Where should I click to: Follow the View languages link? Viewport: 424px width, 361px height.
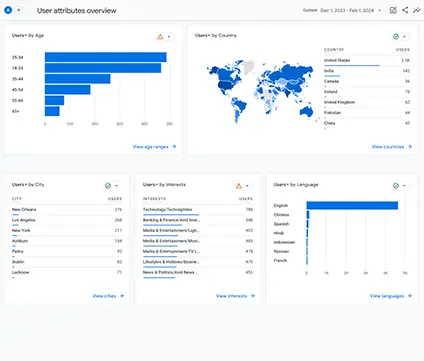(x=391, y=296)
